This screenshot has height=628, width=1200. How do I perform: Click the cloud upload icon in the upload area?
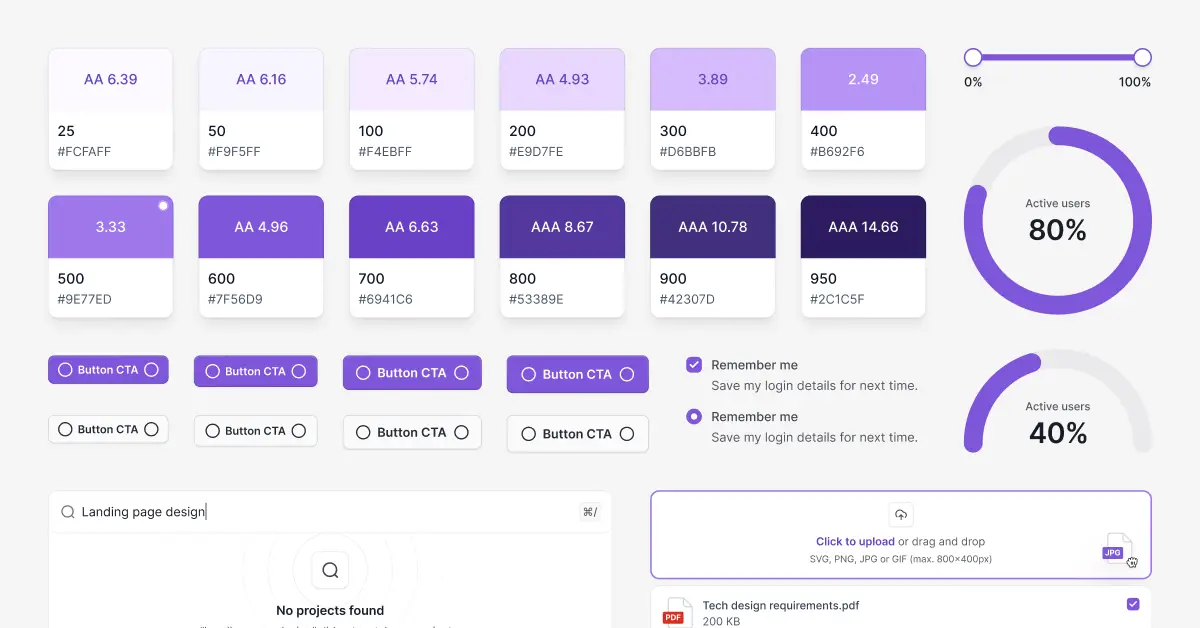901,514
